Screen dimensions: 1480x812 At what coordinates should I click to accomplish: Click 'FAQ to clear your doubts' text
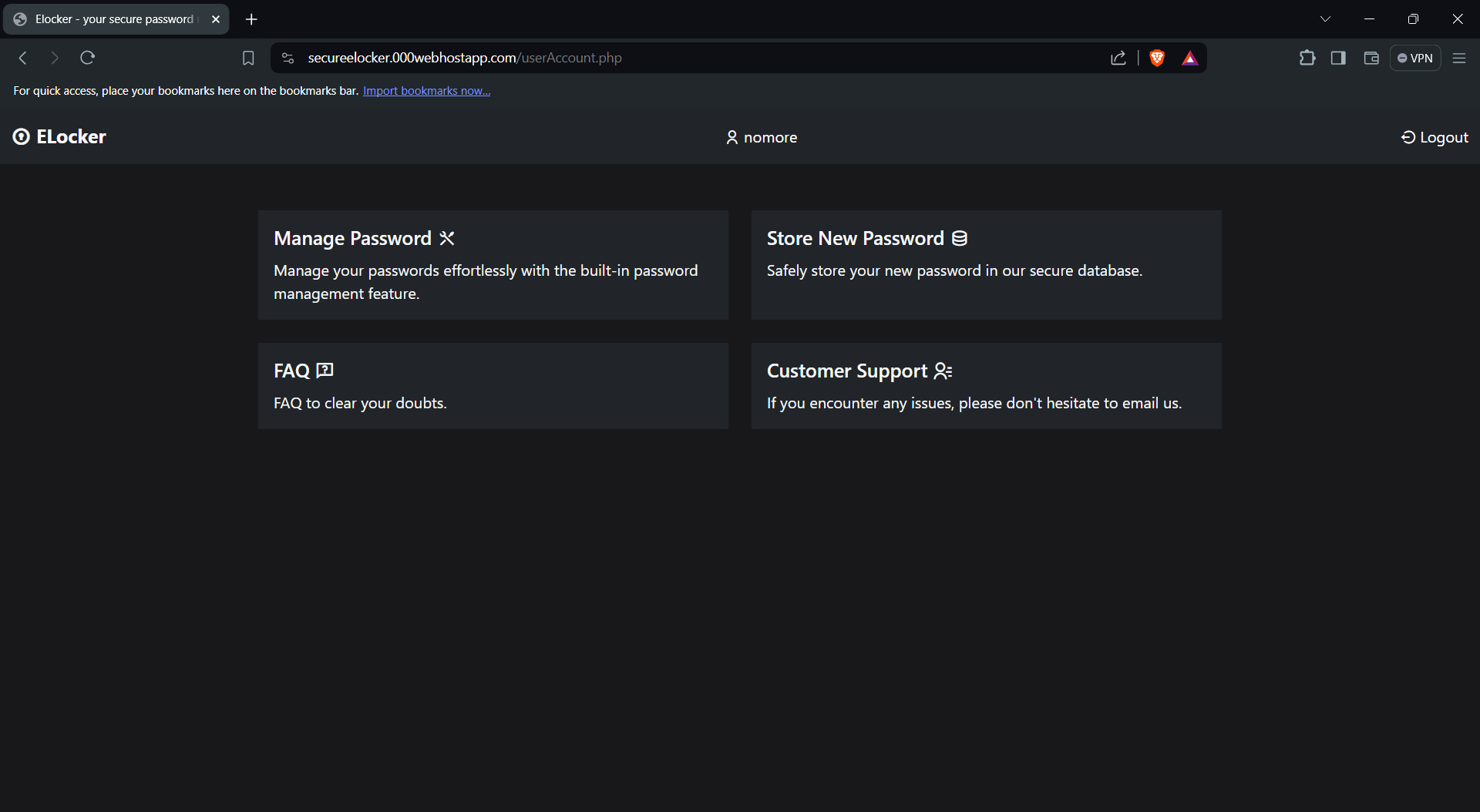pyautogui.click(x=360, y=404)
